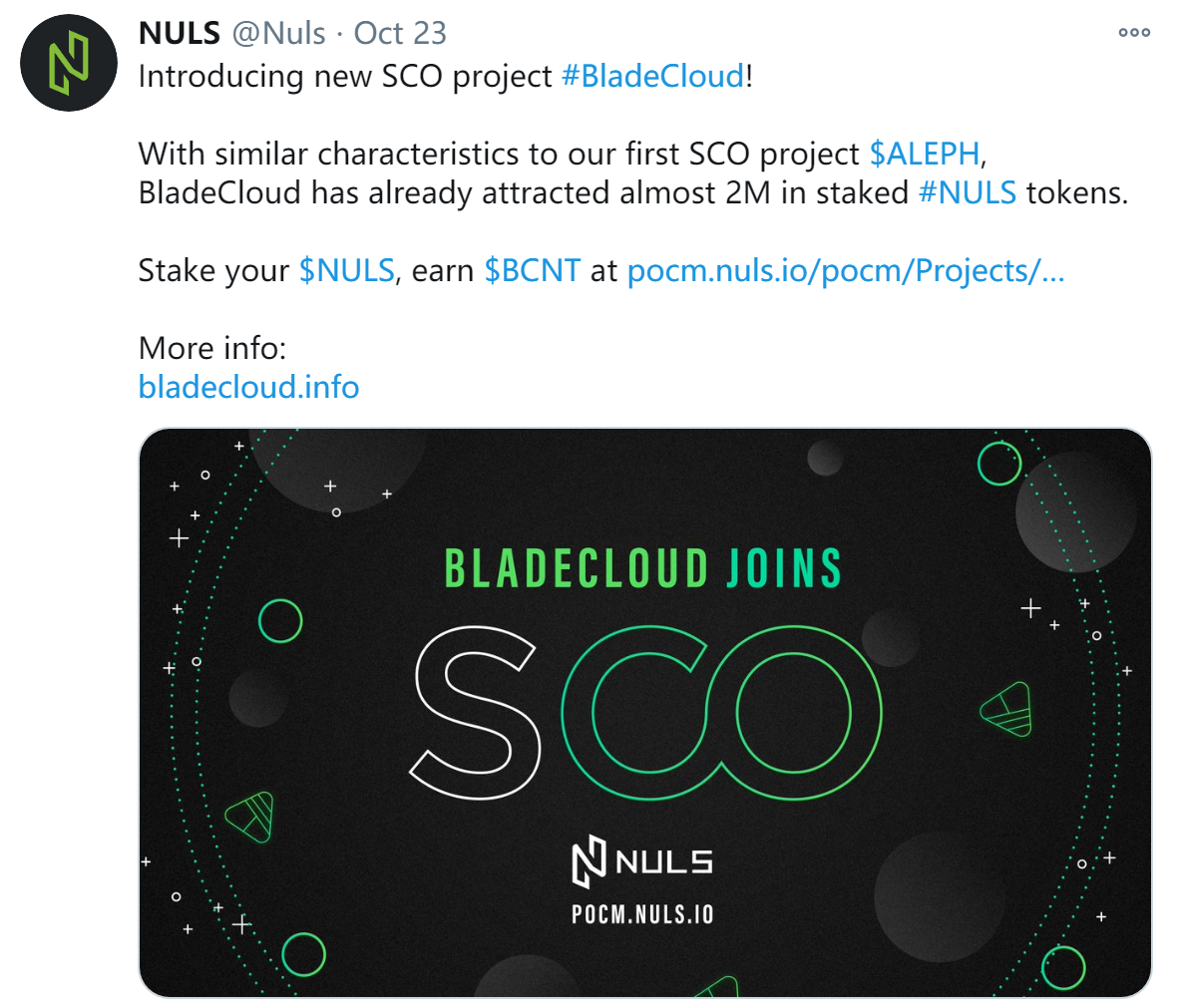The width and height of the screenshot is (1183, 1008).
Task: Visit the bladecloud.info link
Action: tap(249, 387)
